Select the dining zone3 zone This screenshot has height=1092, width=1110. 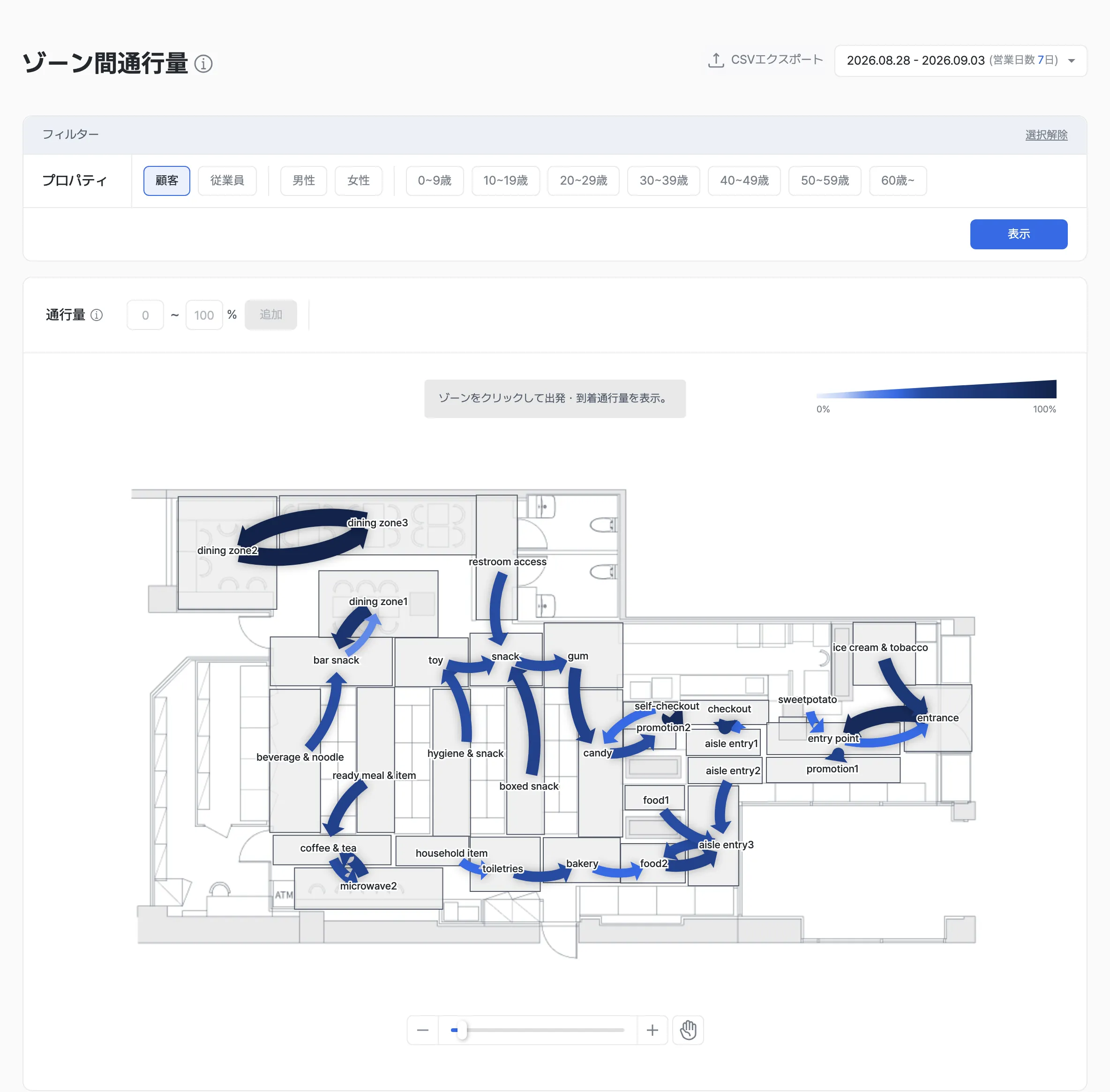pyautogui.click(x=377, y=525)
